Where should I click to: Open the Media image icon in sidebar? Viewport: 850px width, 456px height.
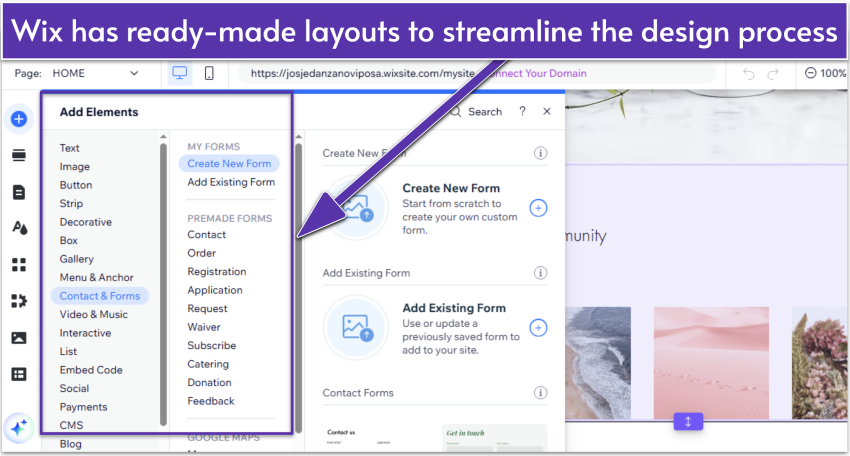[x=19, y=338]
